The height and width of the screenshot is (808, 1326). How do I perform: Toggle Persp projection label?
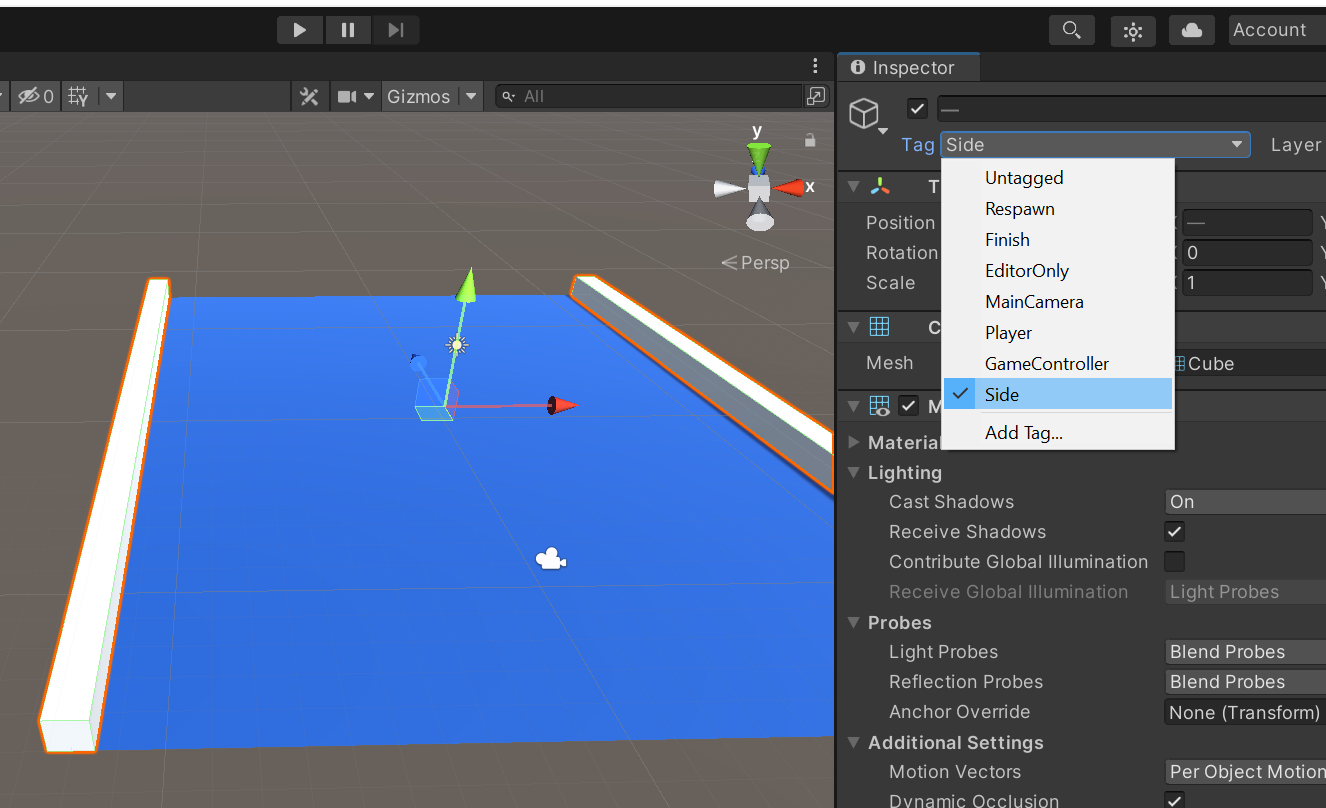pos(755,263)
